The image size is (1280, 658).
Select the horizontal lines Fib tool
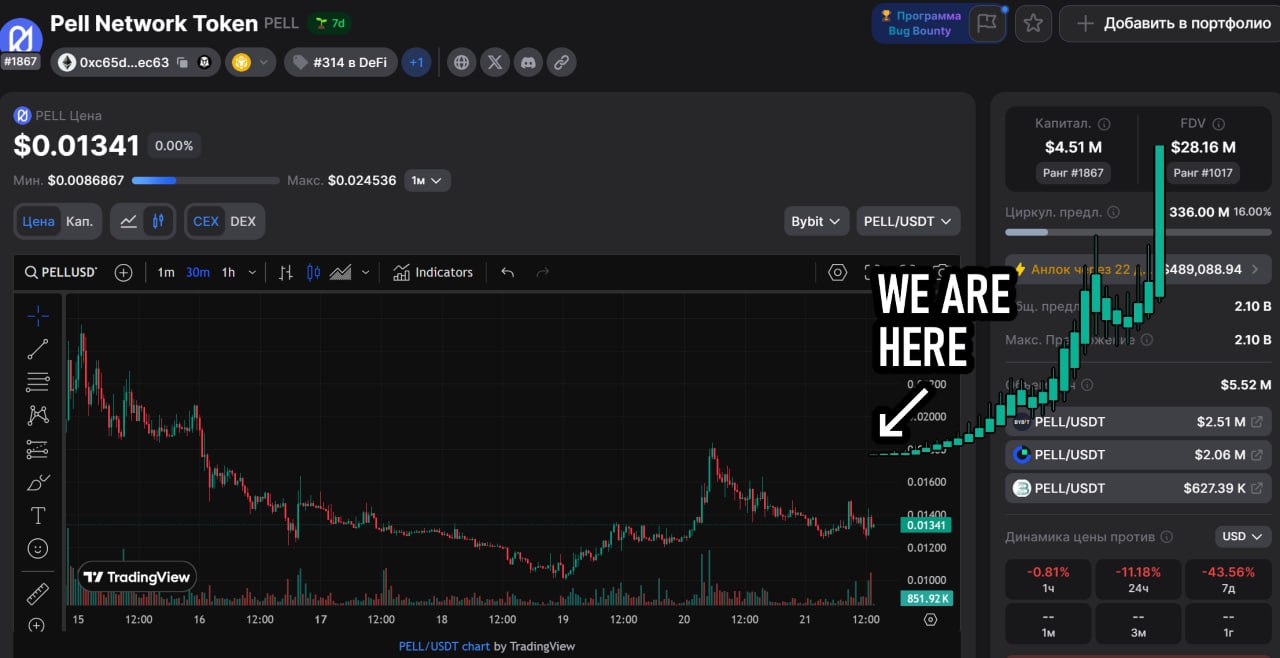click(x=38, y=382)
